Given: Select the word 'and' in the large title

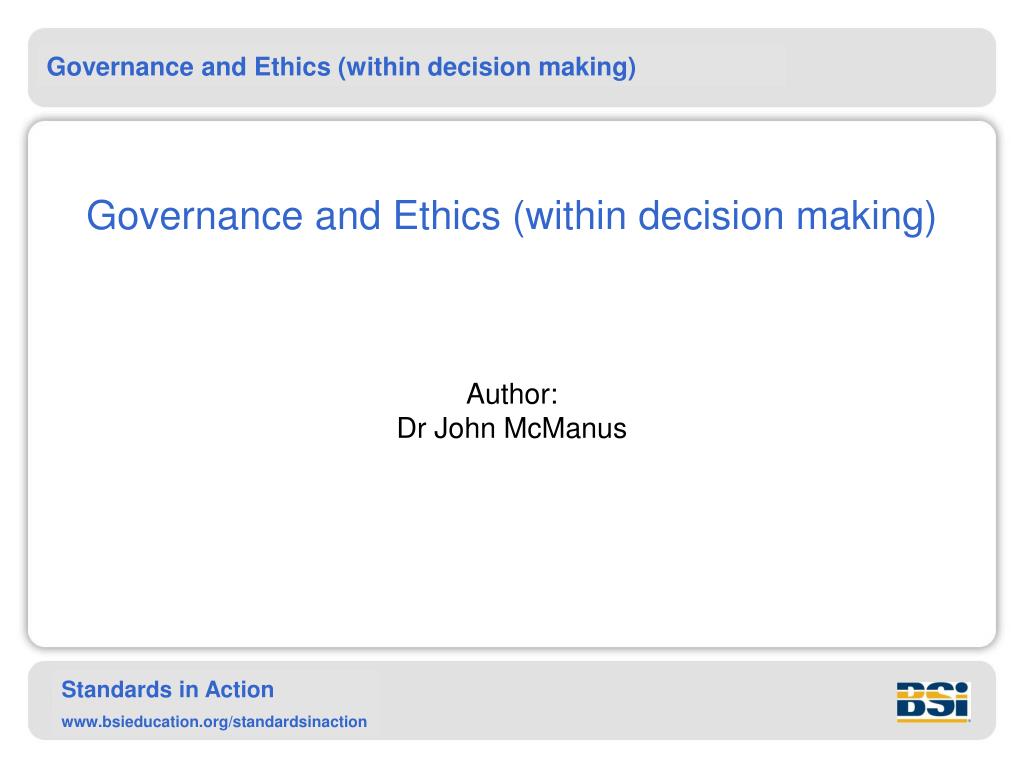Looking at the screenshot, I should click(x=348, y=216).
